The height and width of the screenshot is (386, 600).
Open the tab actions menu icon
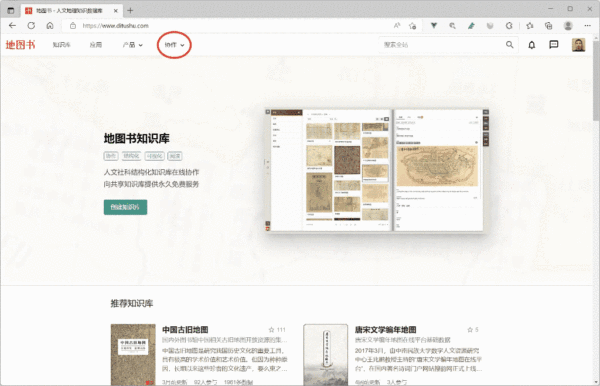[11, 10]
